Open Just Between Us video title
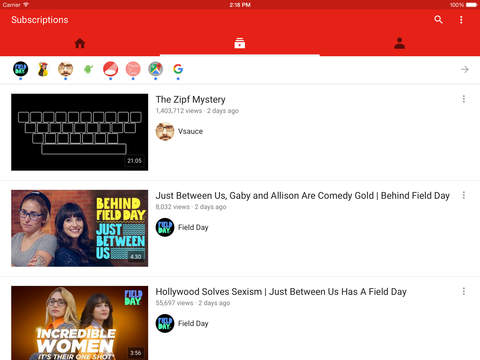The image size is (480, 360). (303, 196)
